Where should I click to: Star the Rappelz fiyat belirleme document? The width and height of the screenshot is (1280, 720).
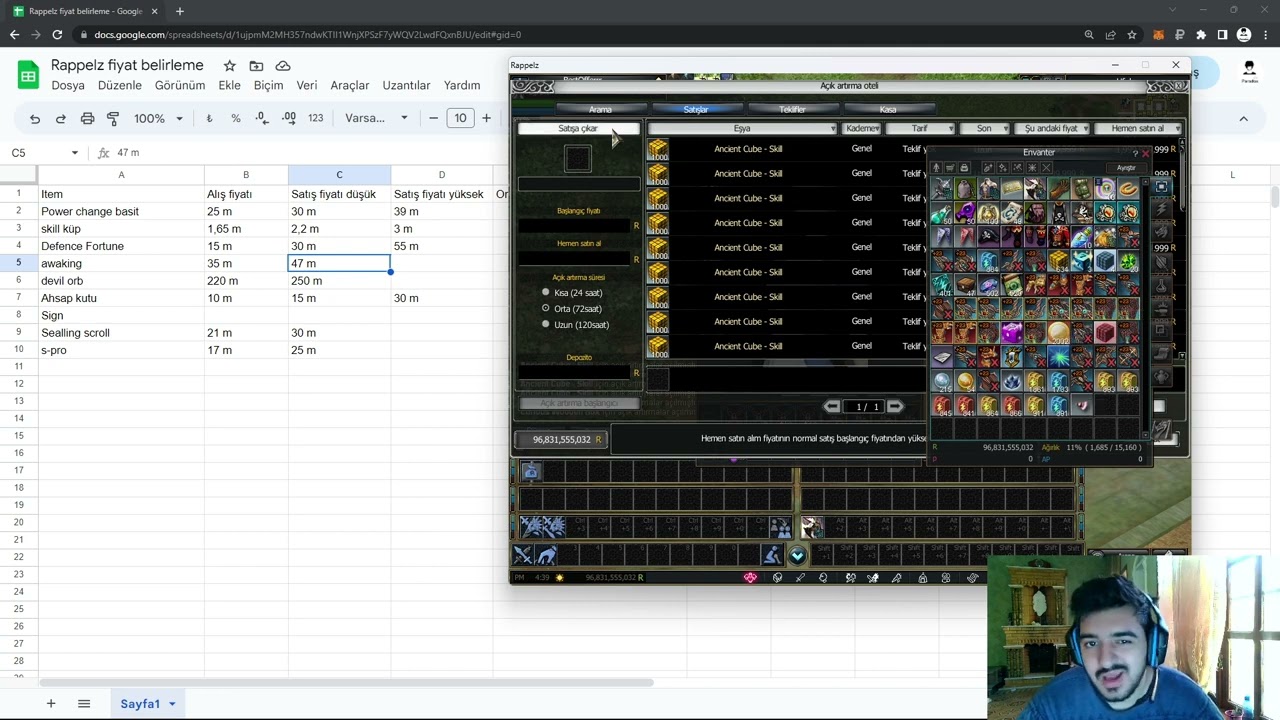pyautogui.click(x=229, y=66)
